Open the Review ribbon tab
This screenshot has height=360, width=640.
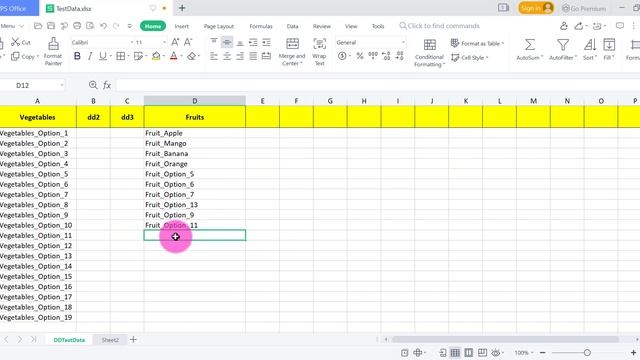(322, 26)
